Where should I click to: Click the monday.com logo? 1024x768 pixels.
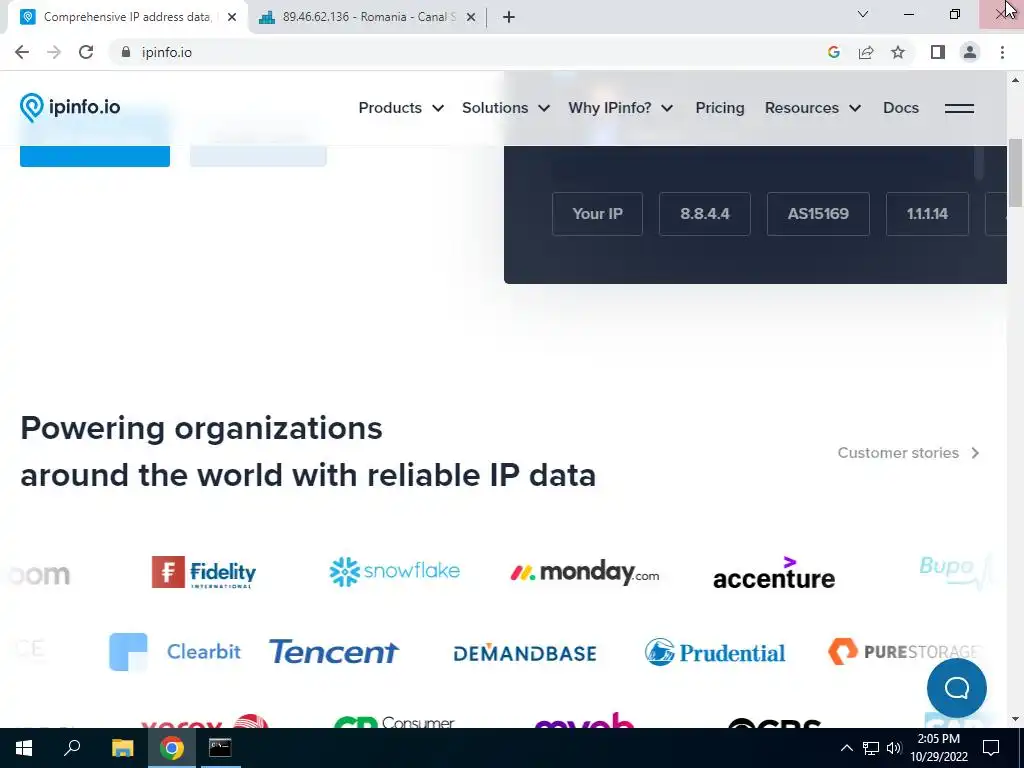pyautogui.click(x=584, y=573)
